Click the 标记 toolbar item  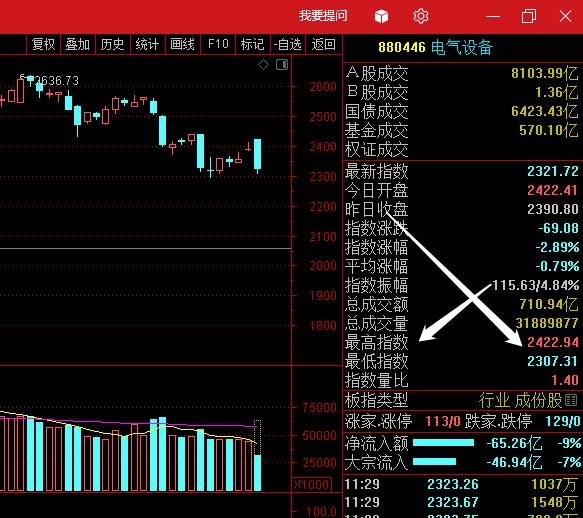[252, 44]
